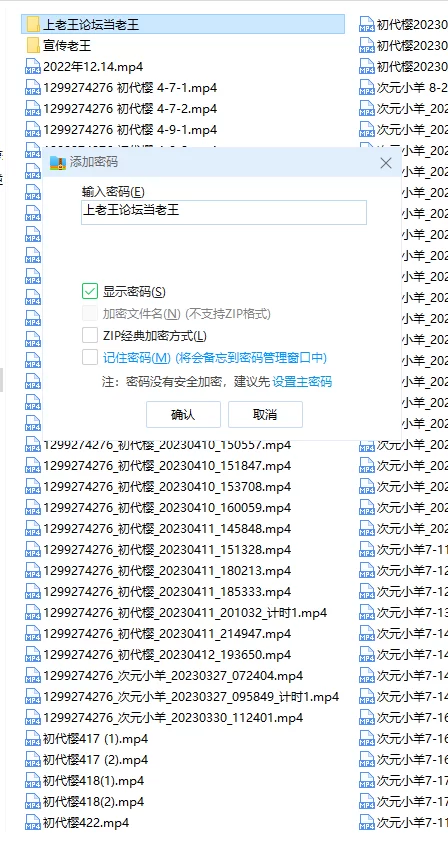
Task: Select file 1299274276_次元小羊_20230327_072404.mp4
Action: [x=164, y=675]
